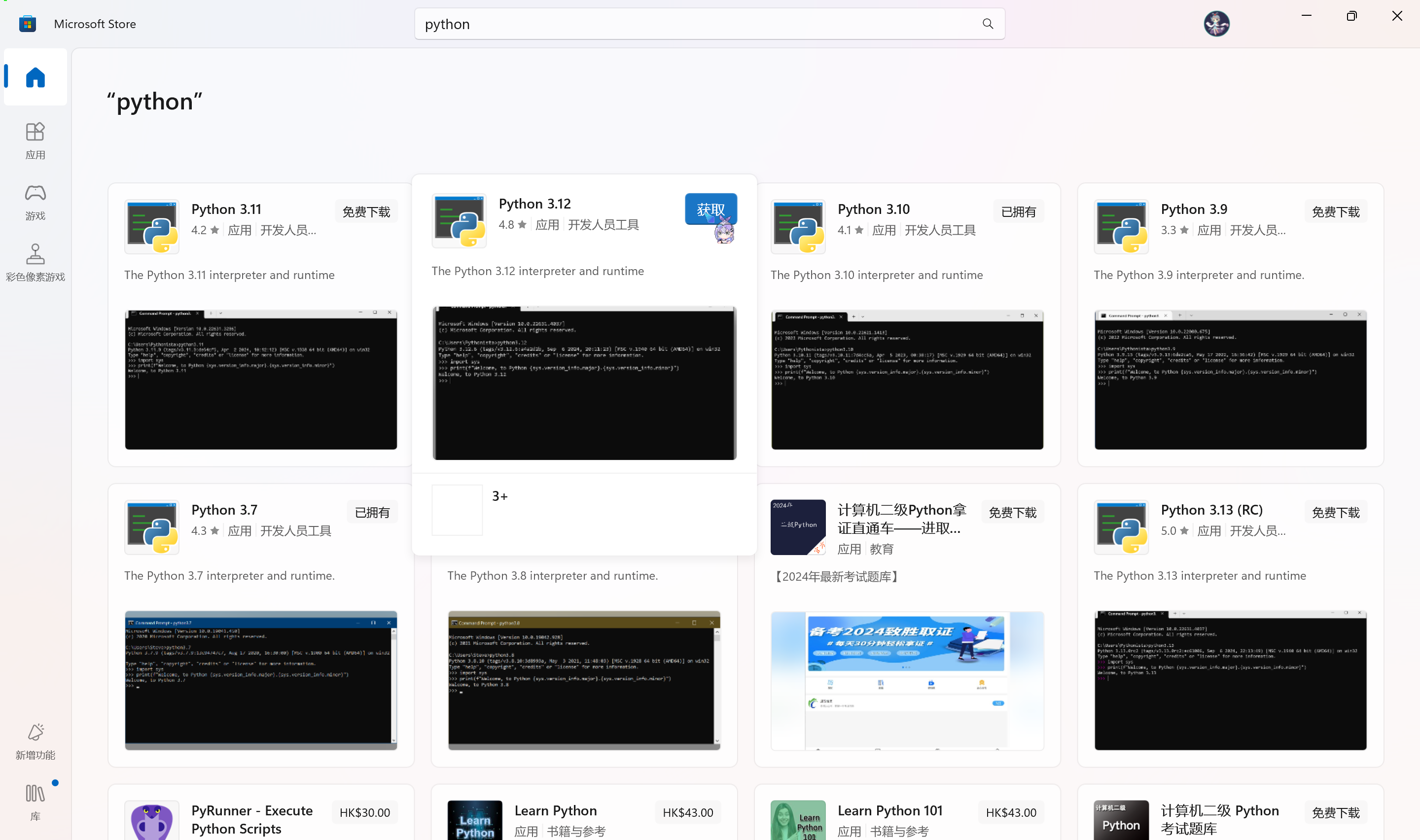This screenshot has width=1420, height=840.
Task: Open the 库 library section
Action: tap(35, 801)
